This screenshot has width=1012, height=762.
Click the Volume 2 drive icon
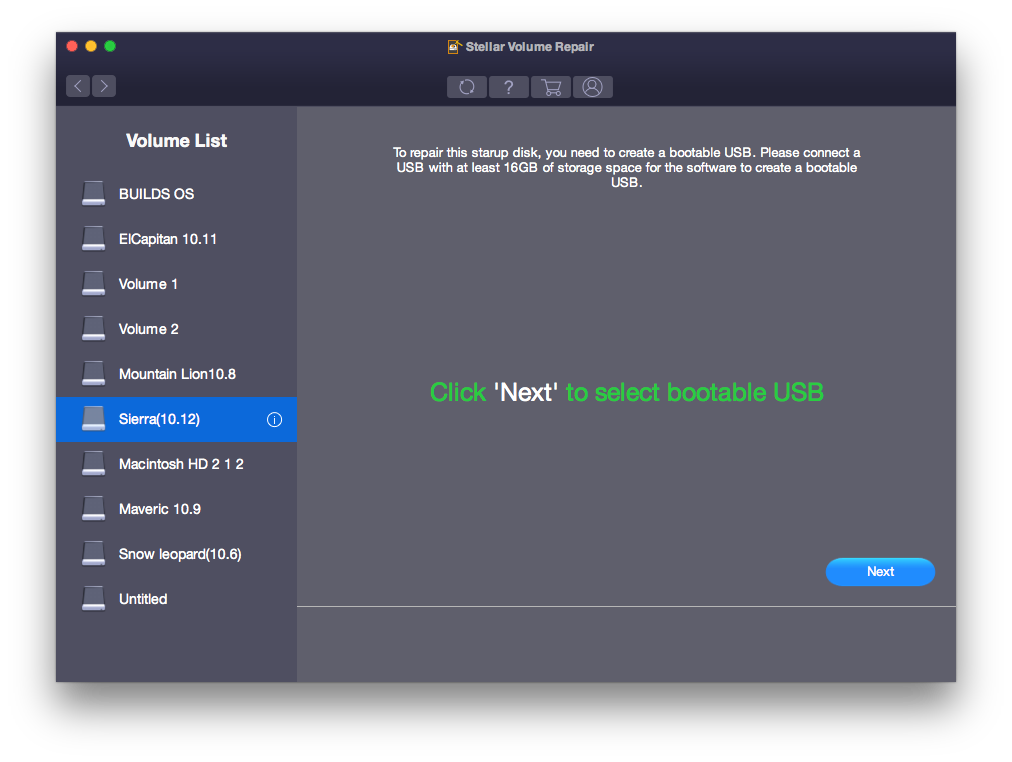94,329
